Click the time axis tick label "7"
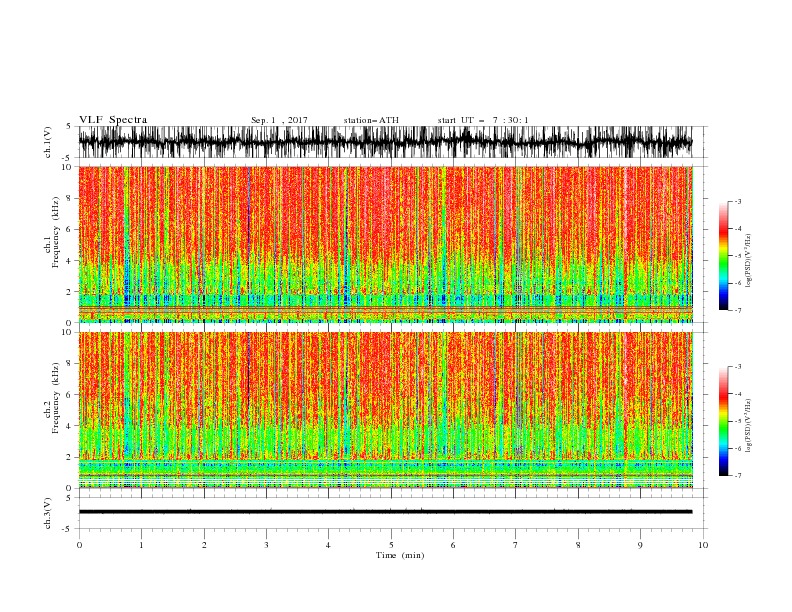This screenshot has width=792, height=612. pos(516,545)
